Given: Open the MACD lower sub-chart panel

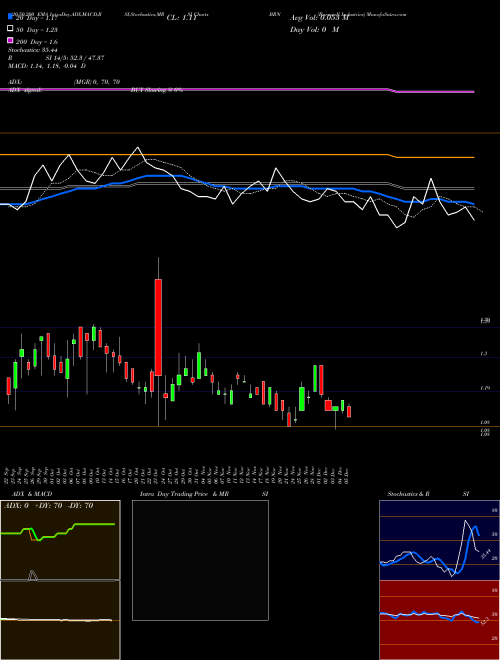Looking at the screenshot, I should coord(60,620).
